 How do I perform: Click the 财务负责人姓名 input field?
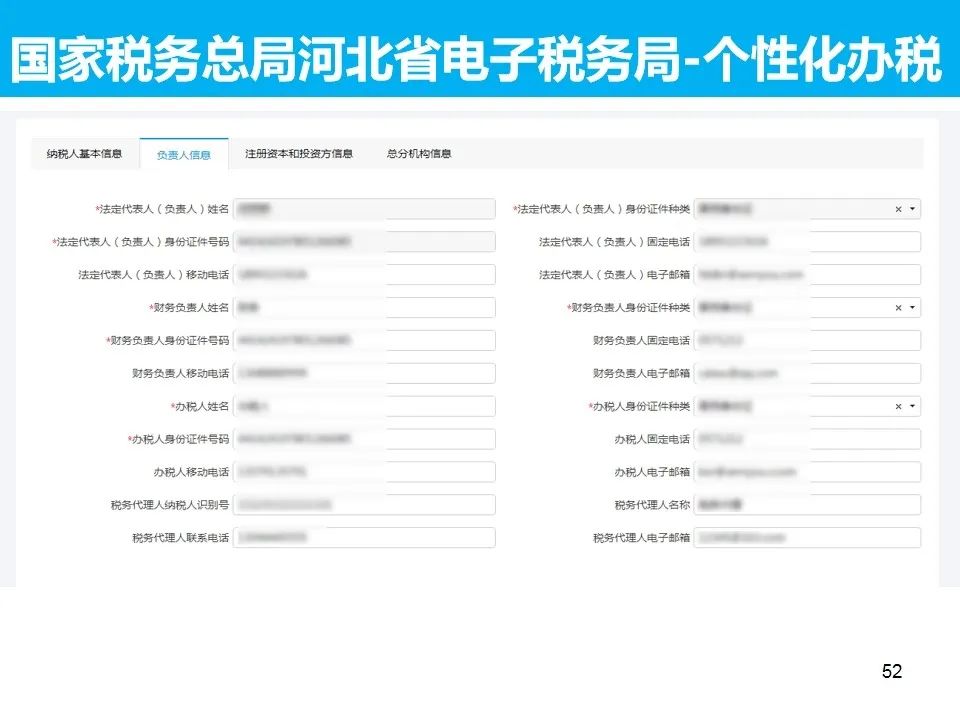(x=364, y=307)
